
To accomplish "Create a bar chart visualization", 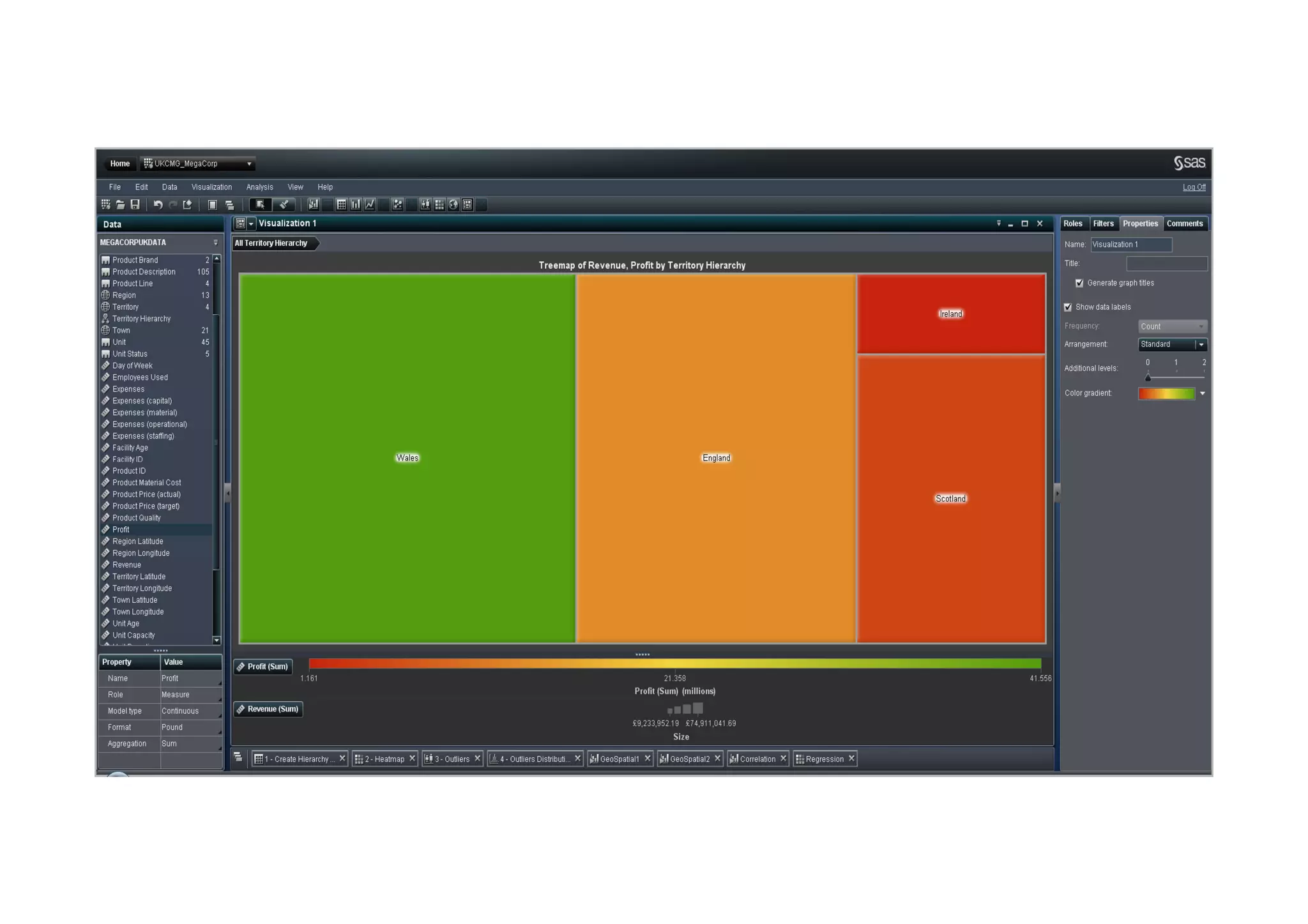I will (x=356, y=205).
